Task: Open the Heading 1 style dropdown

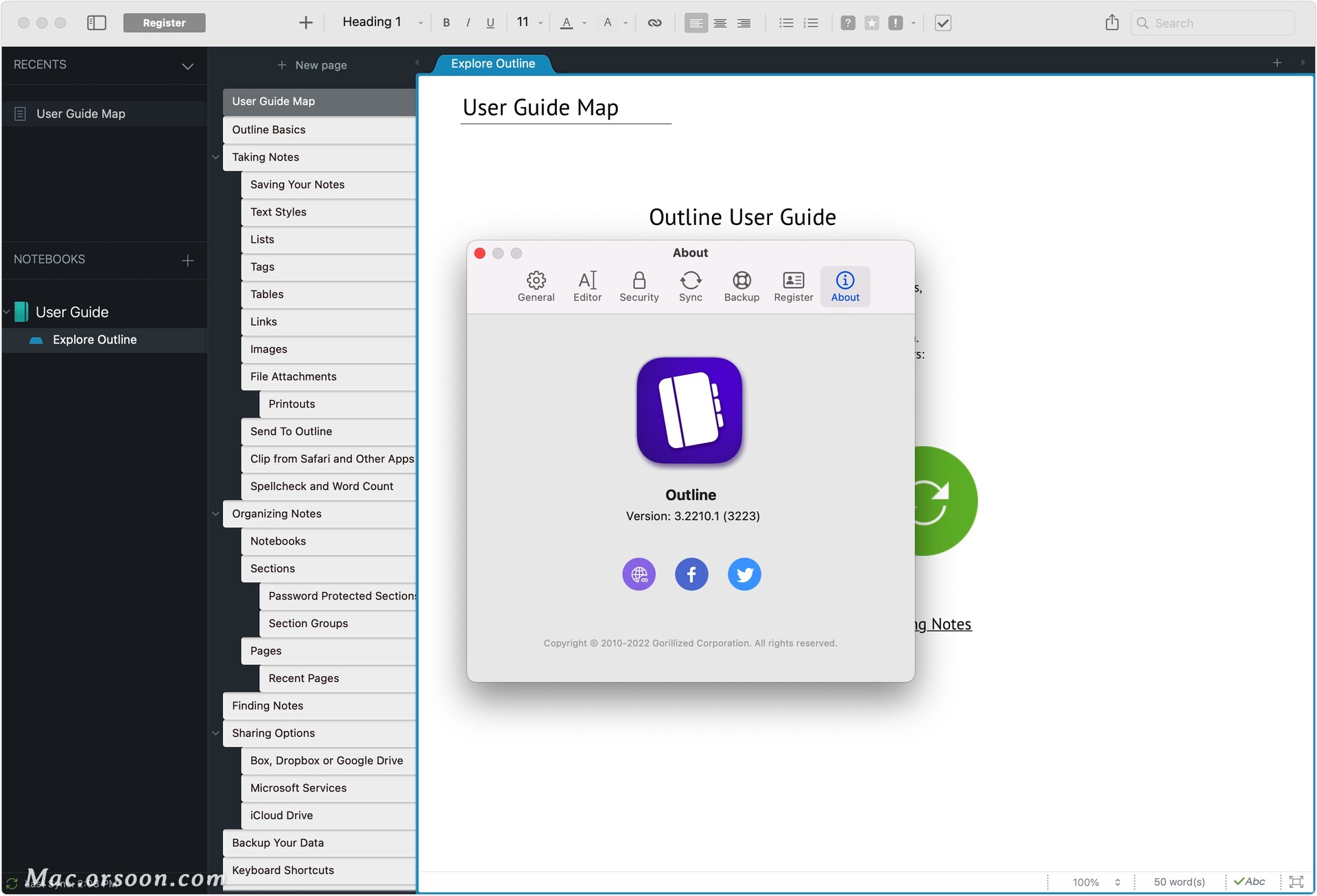Action: [x=383, y=23]
